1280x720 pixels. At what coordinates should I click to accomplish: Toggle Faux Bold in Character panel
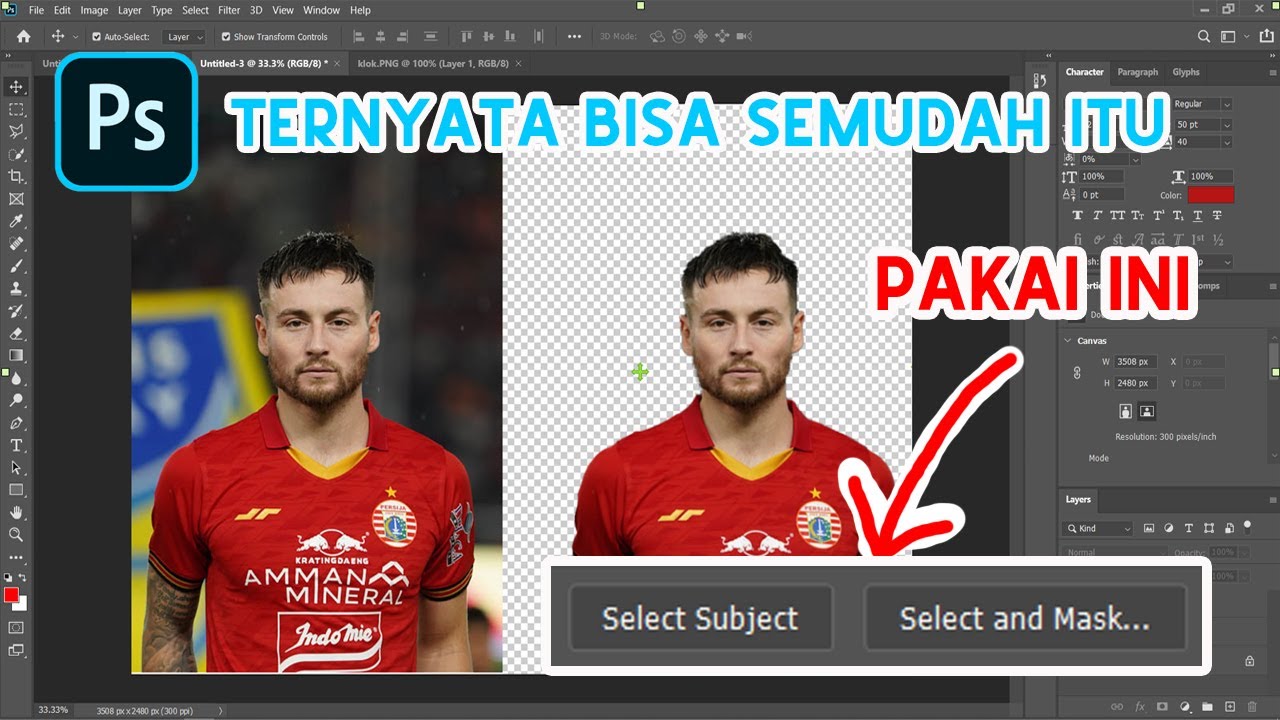[x=1078, y=215]
